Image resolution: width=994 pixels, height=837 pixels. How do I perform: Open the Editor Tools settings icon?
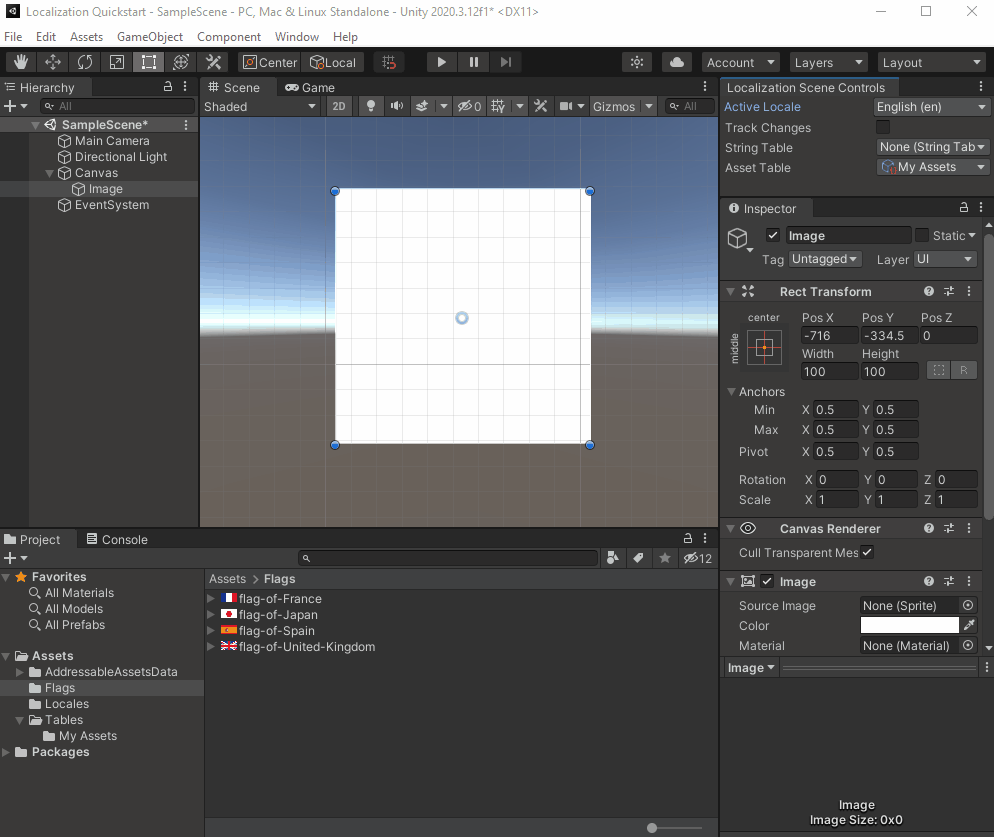pyautogui.click(x=212, y=61)
